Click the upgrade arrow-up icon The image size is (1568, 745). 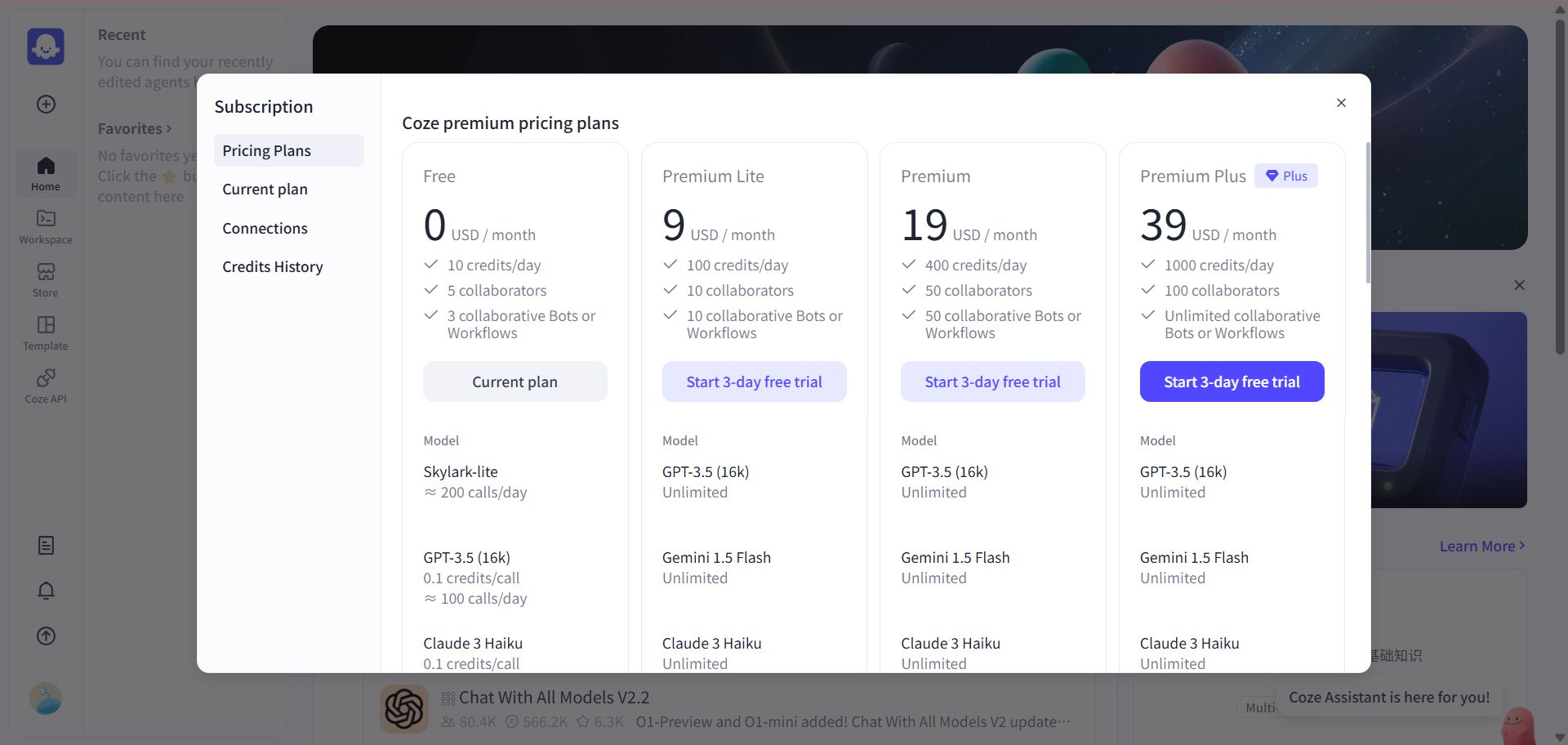(x=46, y=636)
